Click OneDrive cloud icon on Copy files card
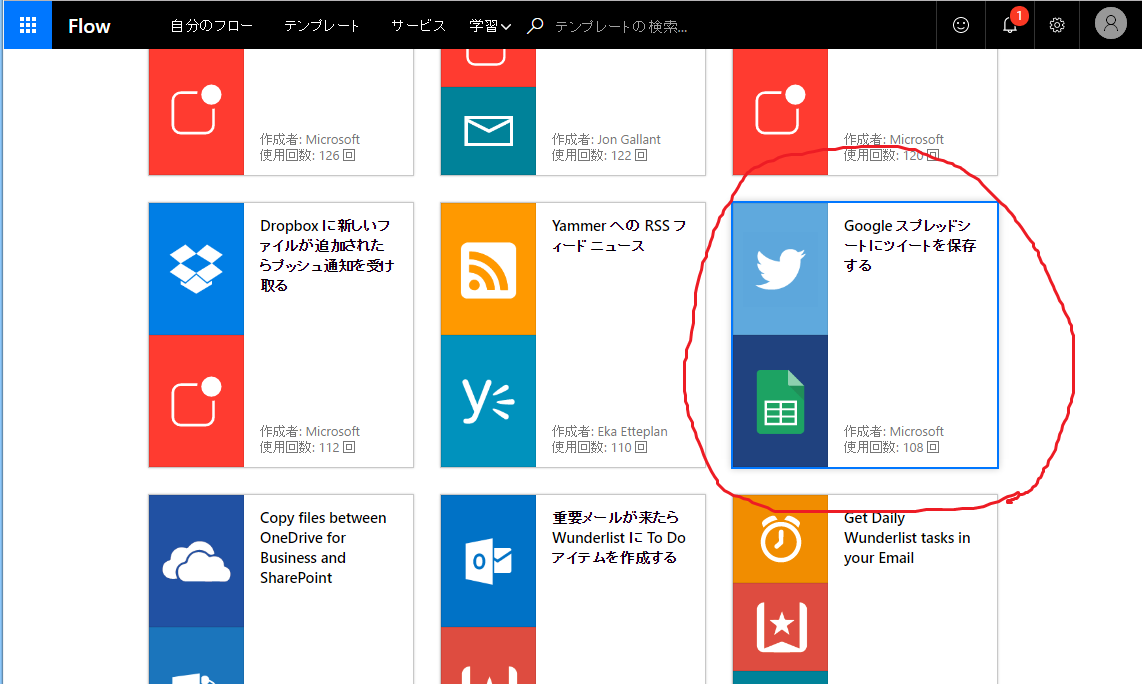 point(196,561)
